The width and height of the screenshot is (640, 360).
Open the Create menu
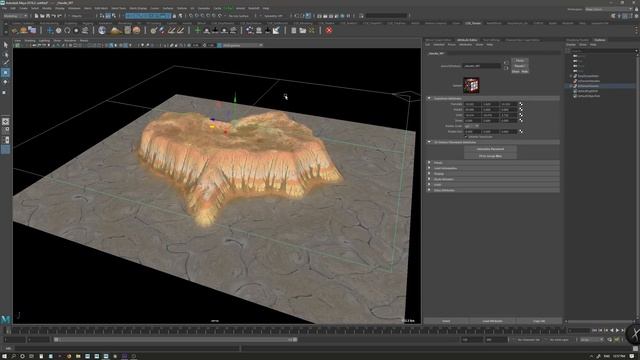point(24,8)
